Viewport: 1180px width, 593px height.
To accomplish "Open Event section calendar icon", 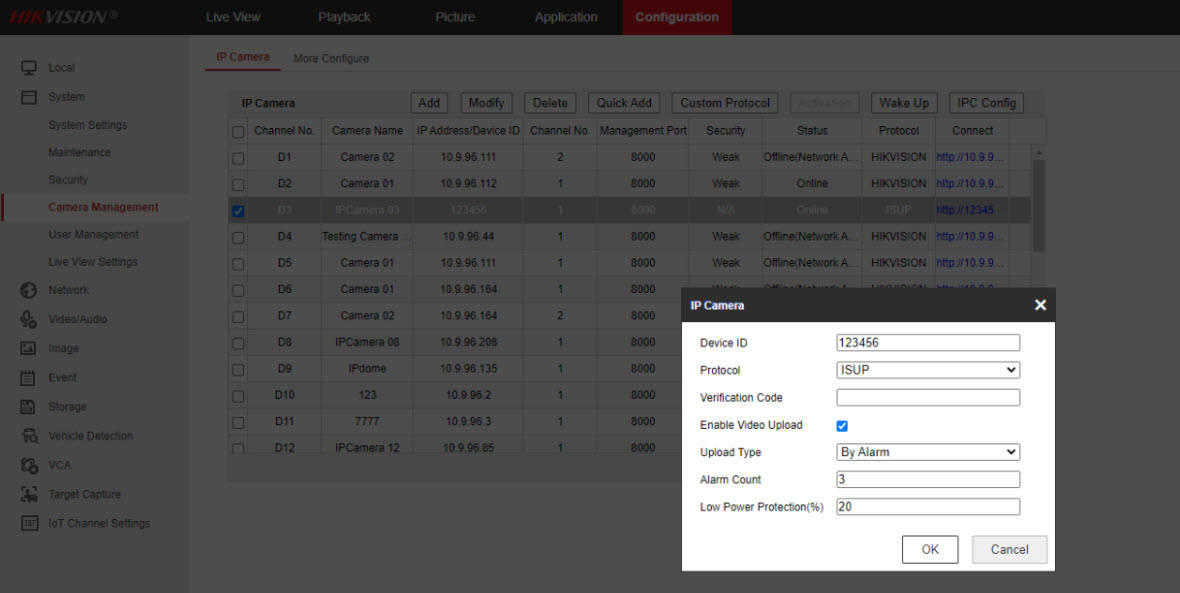I will (29, 378).
